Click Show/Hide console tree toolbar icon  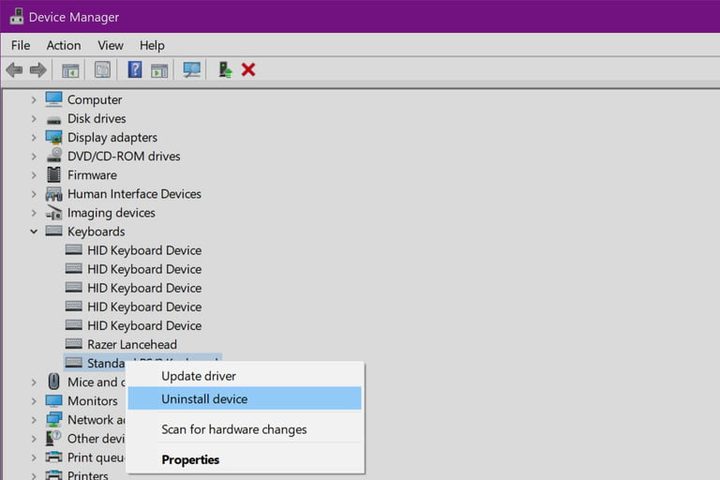click(x=70, y=70)
